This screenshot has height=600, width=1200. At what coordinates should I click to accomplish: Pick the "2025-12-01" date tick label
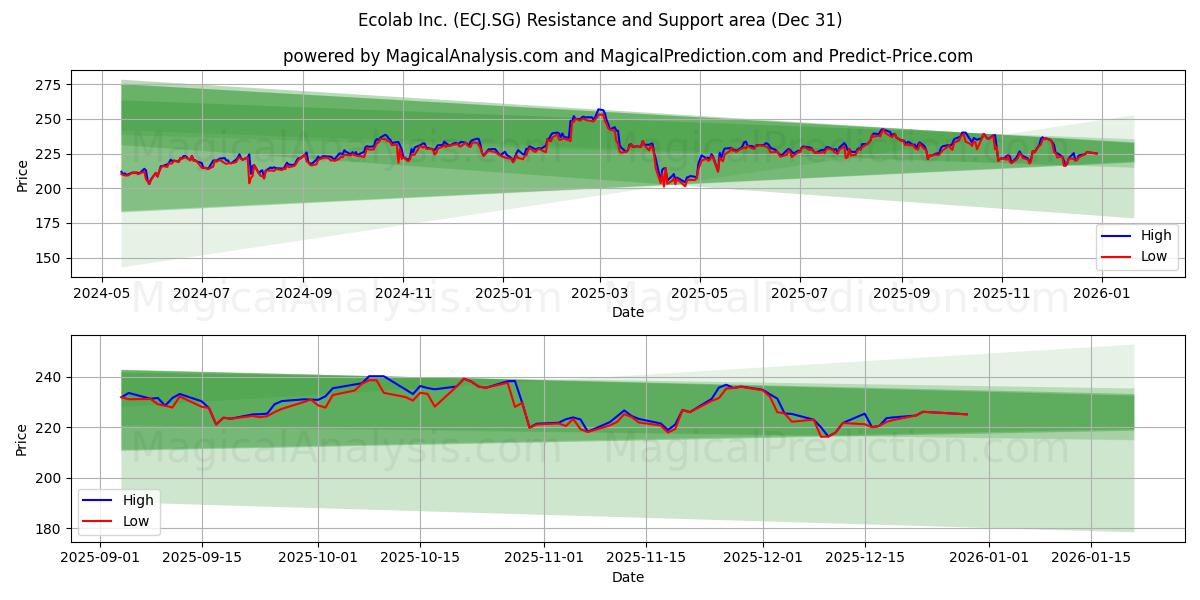pos(765,559)
